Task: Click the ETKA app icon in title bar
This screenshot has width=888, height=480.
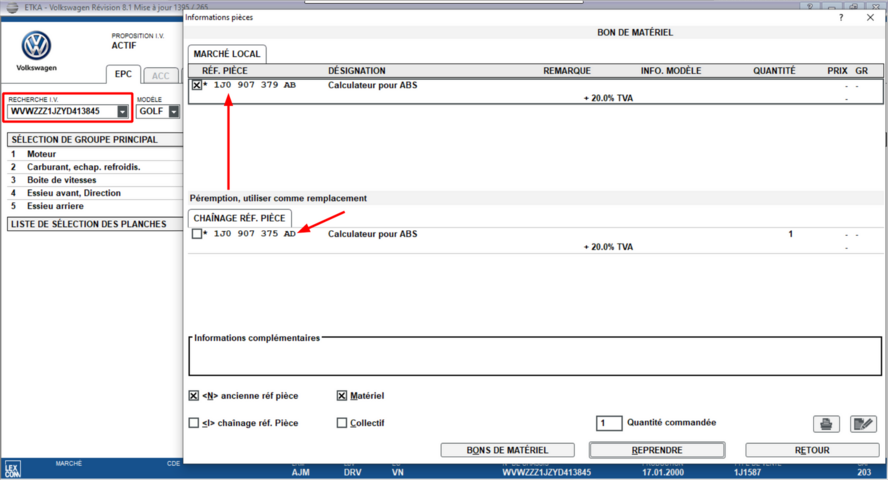Action: [x=12, y=7]
